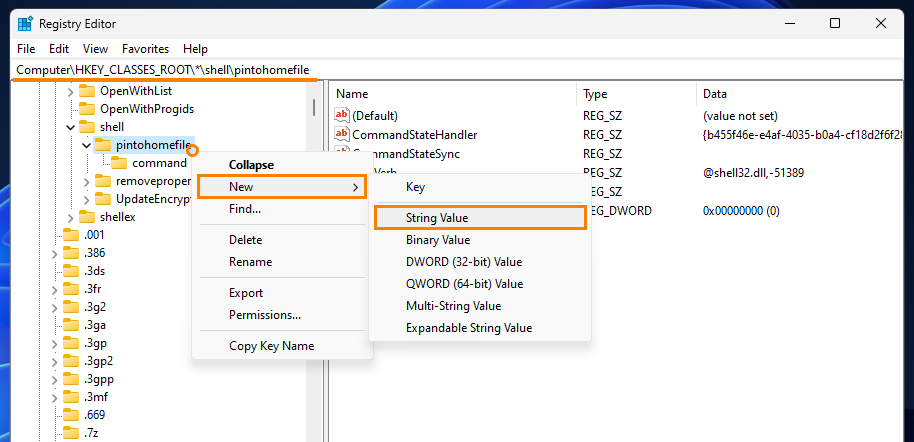Expand the .386 key
The image size is (914, 442).
tap(54, 254)
